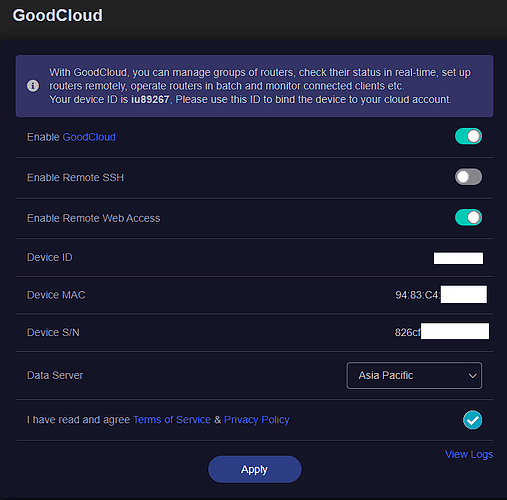Uncheck the Terms of Service agreement checkbox
This screenshot has height=500, width=507.
click(472, 420)
